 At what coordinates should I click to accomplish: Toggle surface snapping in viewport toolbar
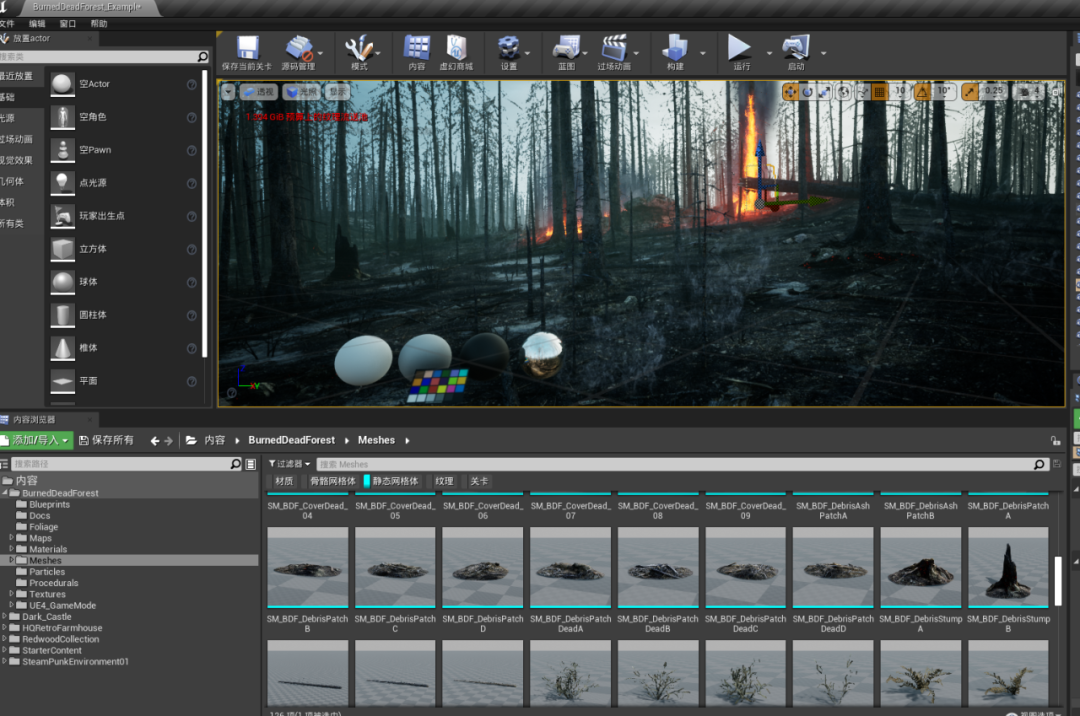[863, 92]
